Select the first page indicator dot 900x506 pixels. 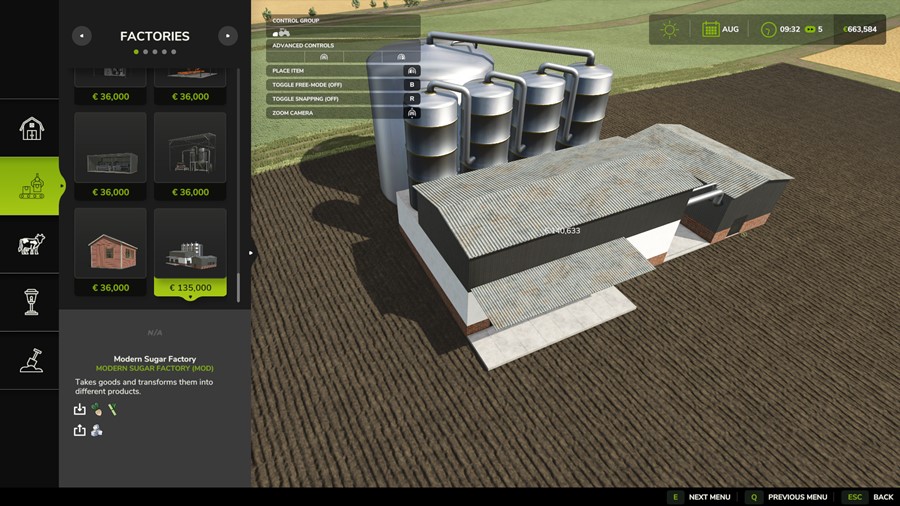(x=136, y=52)
